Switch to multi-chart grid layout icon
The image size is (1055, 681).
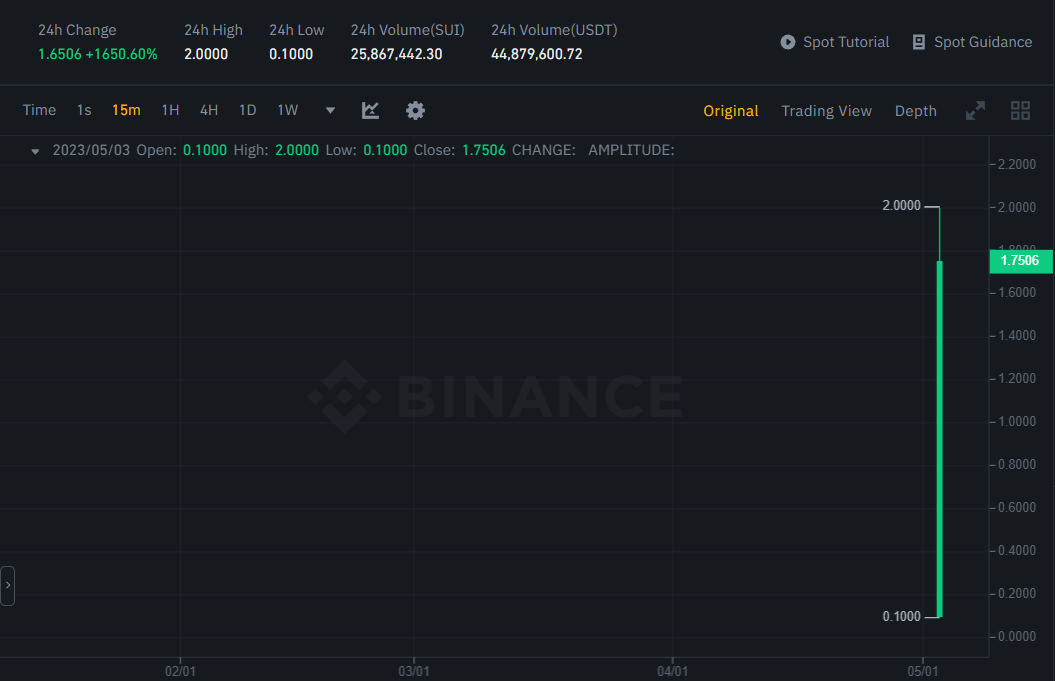[x=1020, y=110]
